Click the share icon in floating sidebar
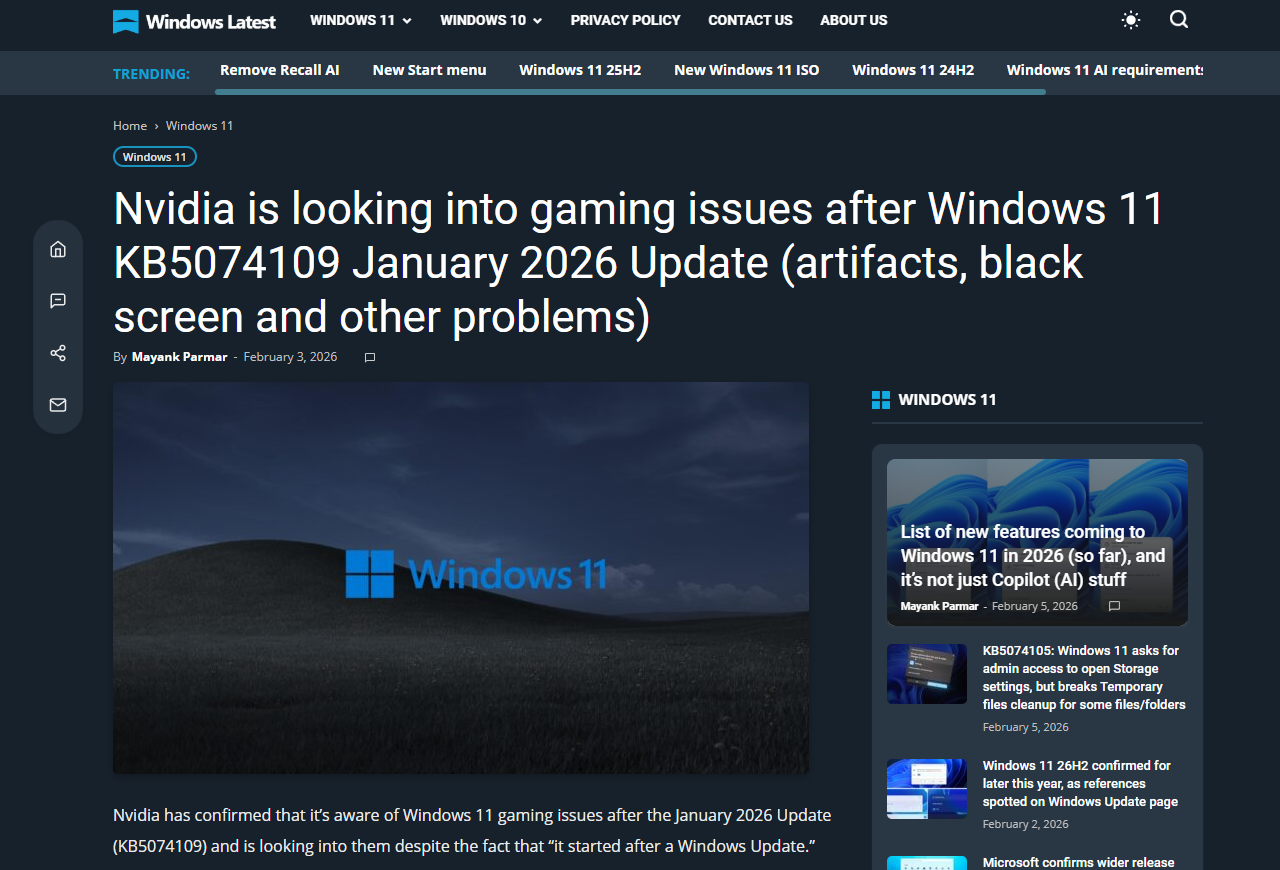The height and width of the screenshot is (870, 1280). click(58, 353)
